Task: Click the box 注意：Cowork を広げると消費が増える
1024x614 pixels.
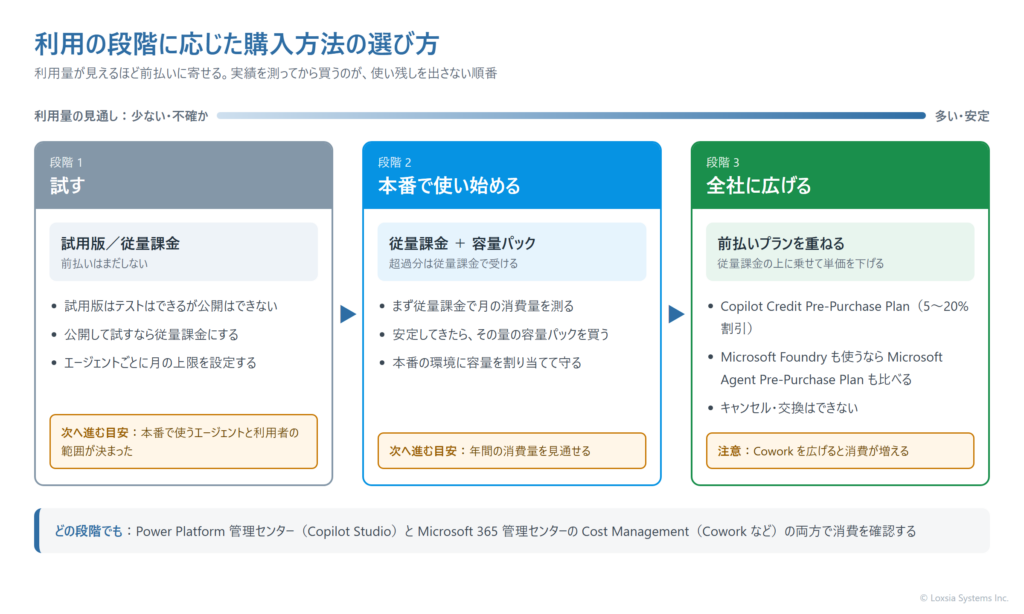Action: (840, 451)
